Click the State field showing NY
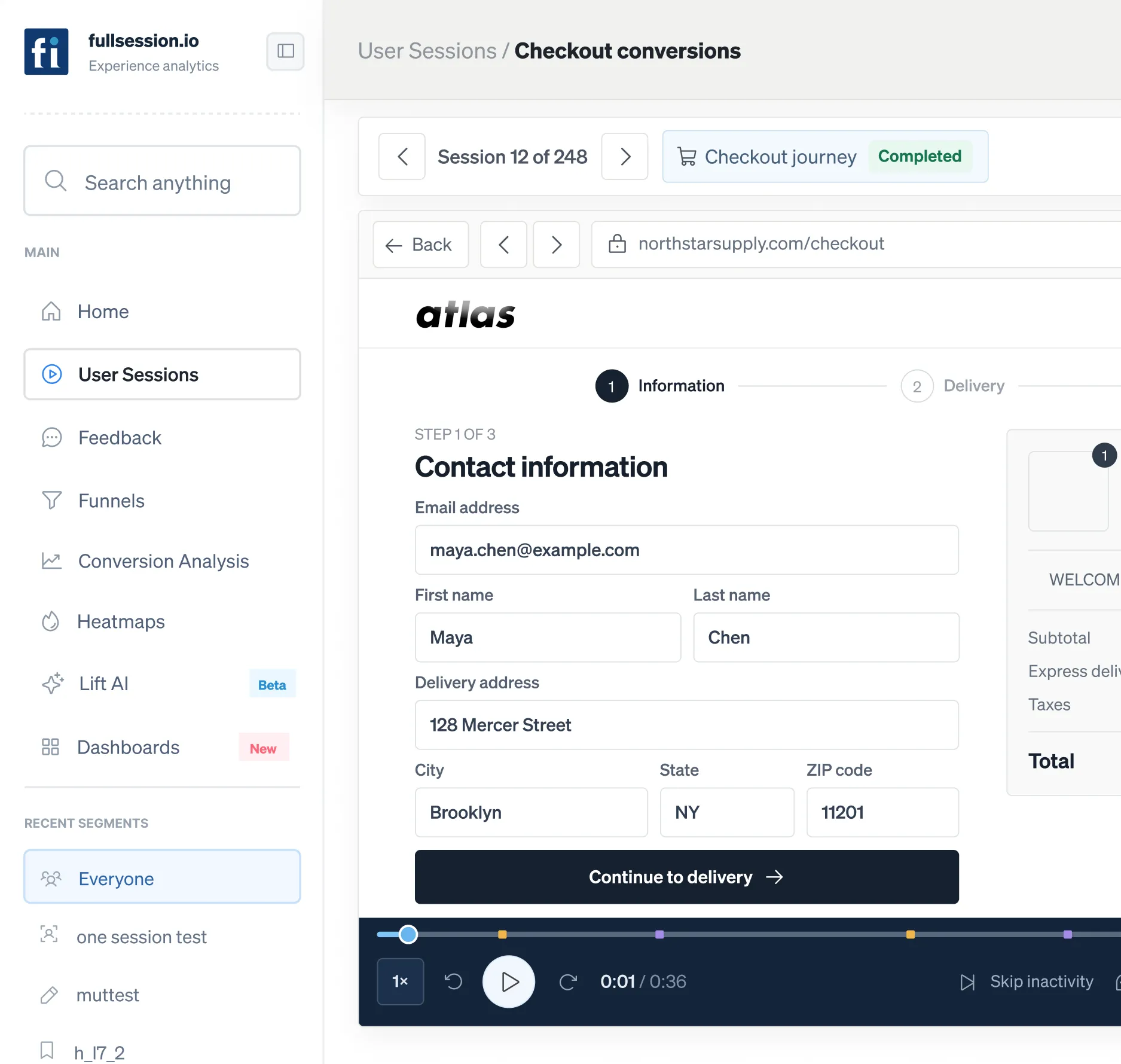1121x1064 pixels. pyautogui.click(x=727, y=812)
